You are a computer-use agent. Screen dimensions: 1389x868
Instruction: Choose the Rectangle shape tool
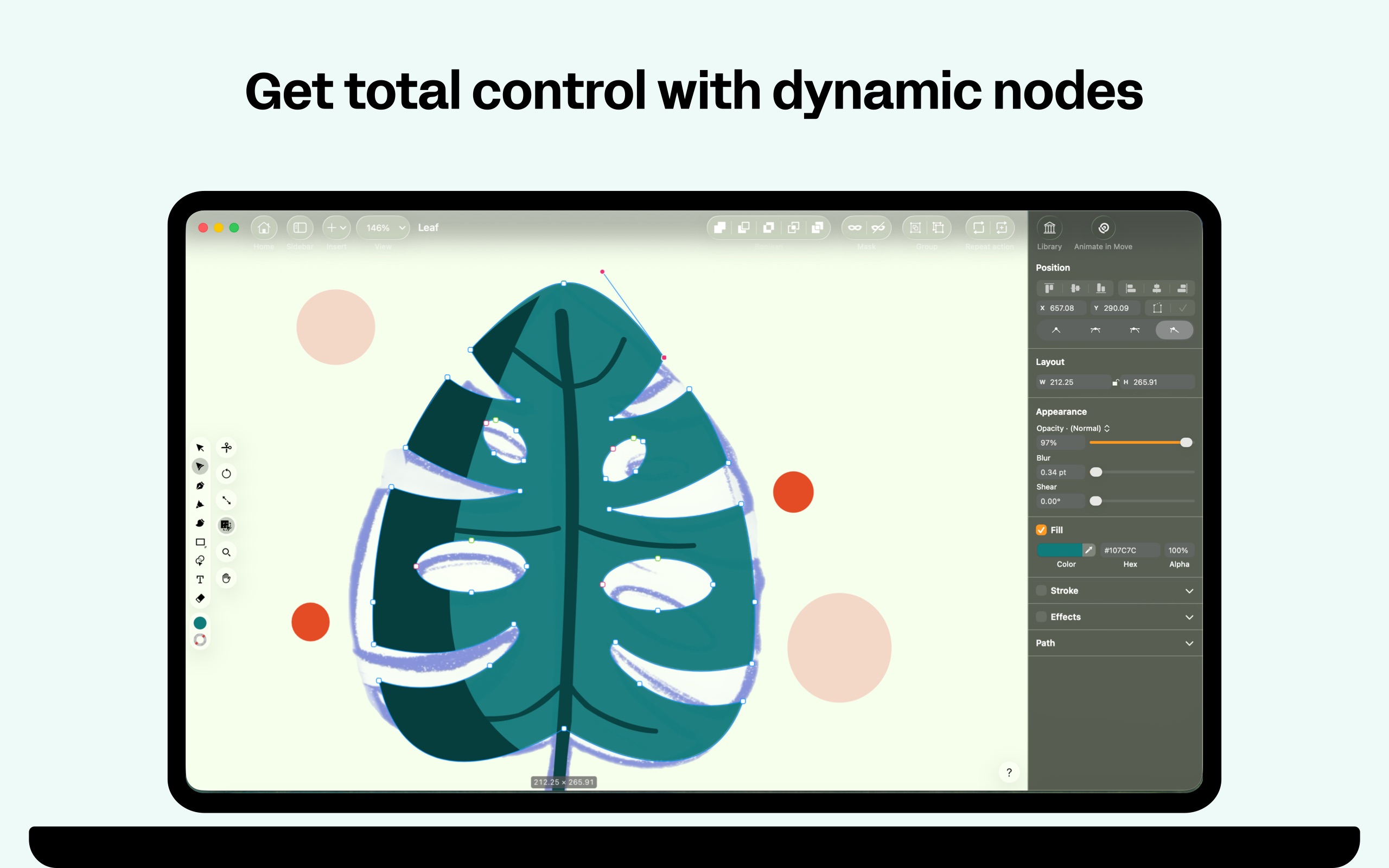(200, 542)
